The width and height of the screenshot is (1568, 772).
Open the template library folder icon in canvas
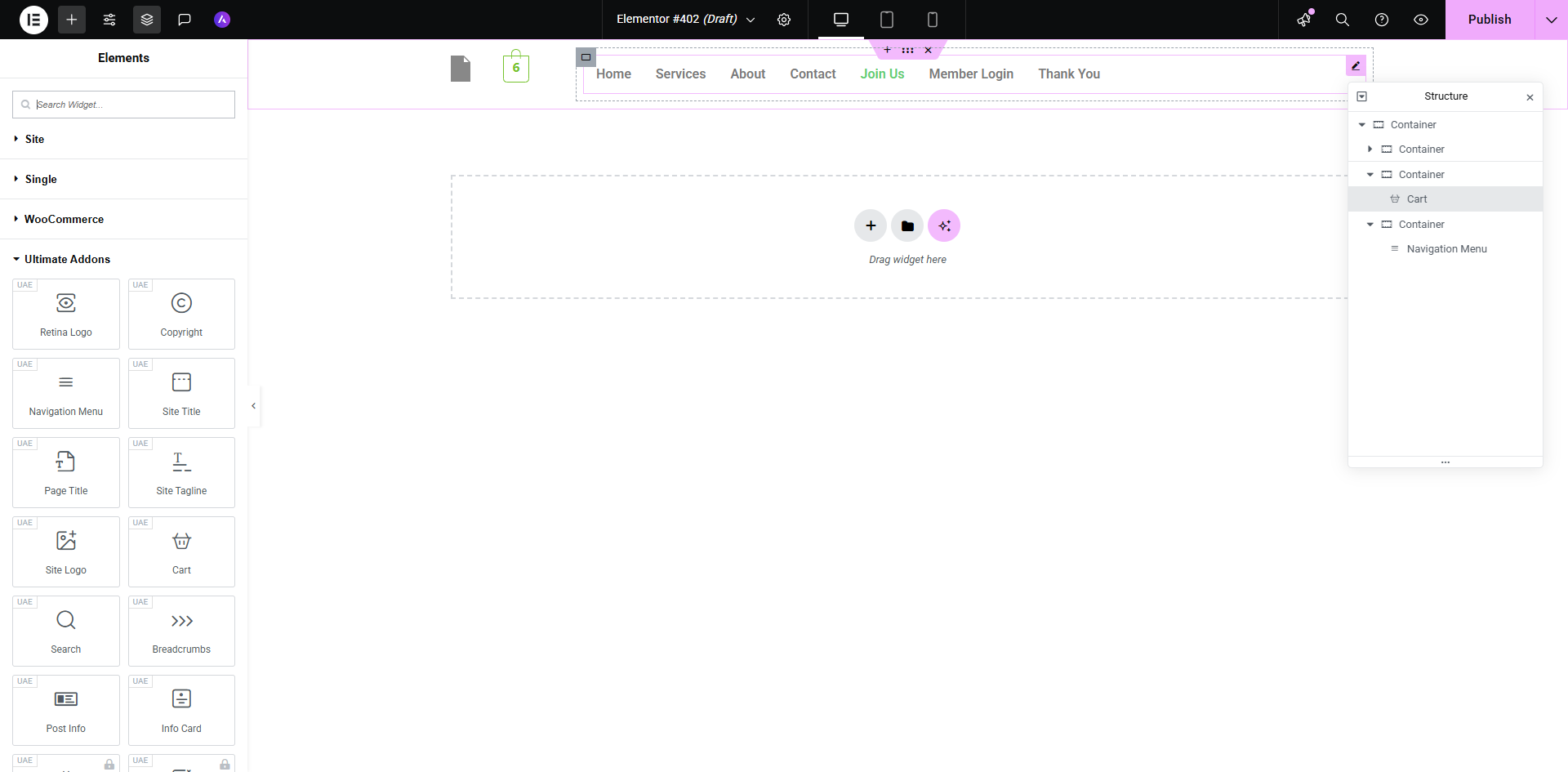tap(907, 225)
